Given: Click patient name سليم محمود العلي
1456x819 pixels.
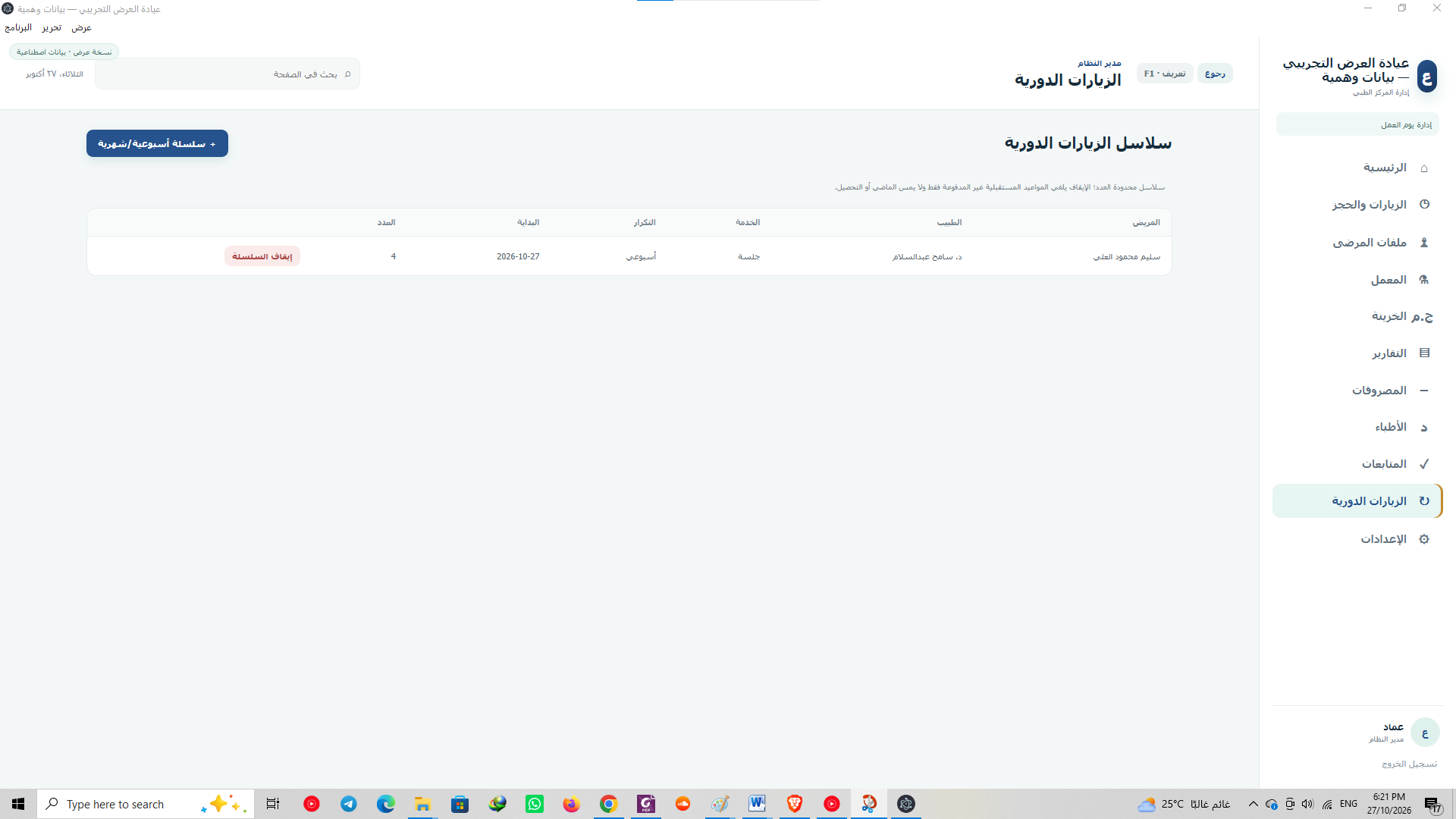Looking at the screenshot, I should pyautogui.click(x=1126, y=256).
